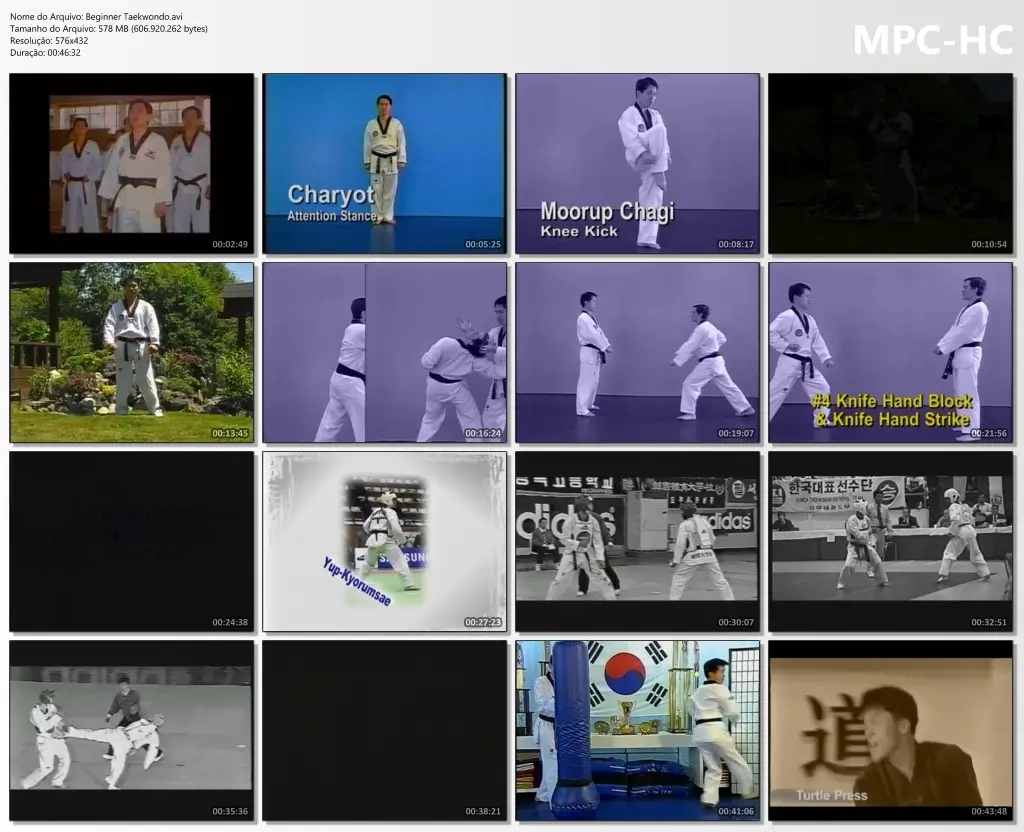1024x832 pixels.
Task: Open the thumbnail with three instructors at 00:02:49
Action: [x=131, y=163]
